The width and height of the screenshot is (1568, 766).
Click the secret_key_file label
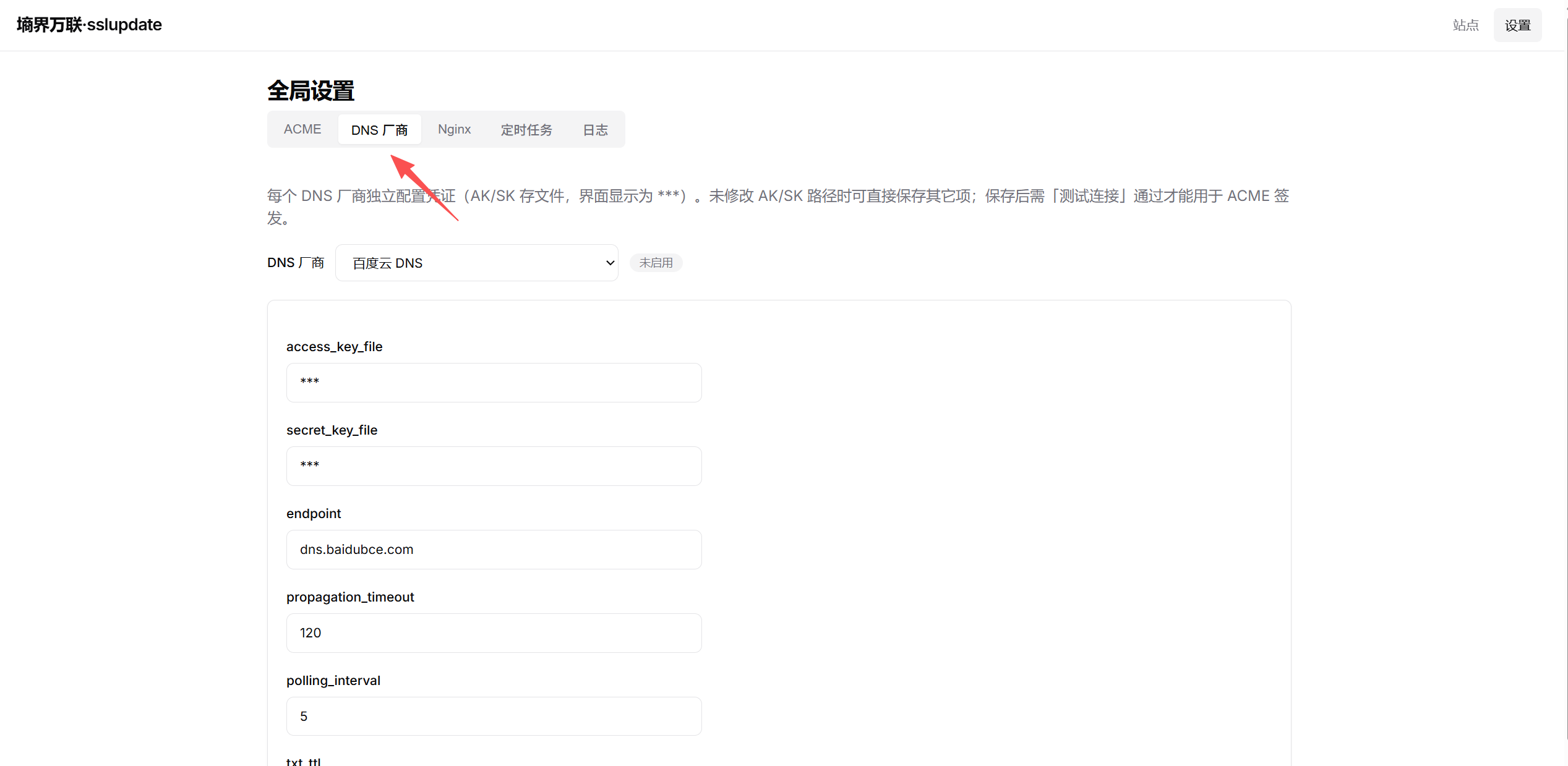[x=332, y=430]
